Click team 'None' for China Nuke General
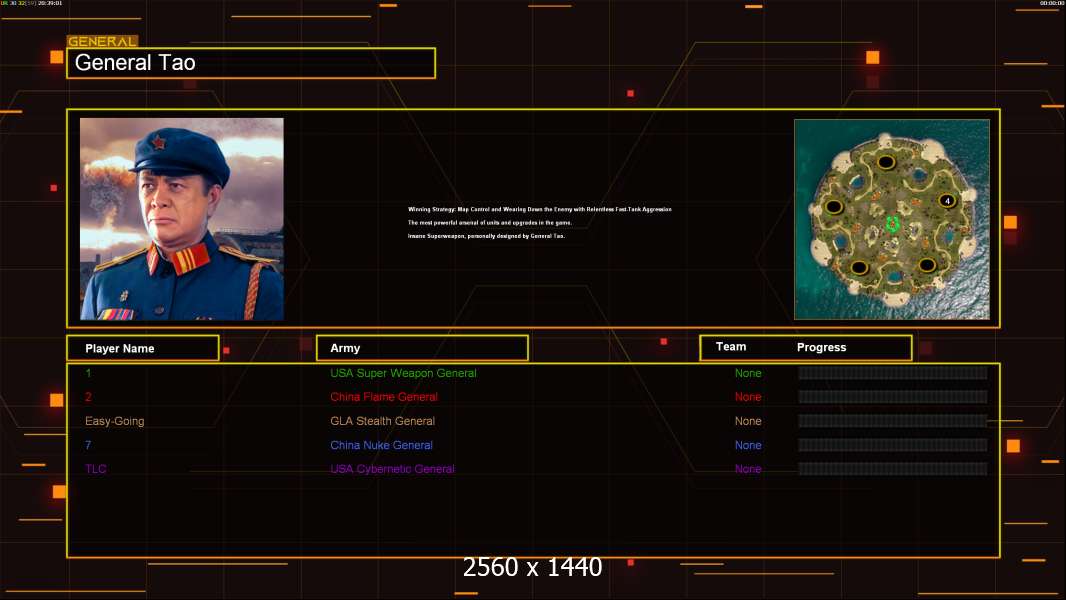Viewport: 1066px width, 600px height. click(748, 445)
